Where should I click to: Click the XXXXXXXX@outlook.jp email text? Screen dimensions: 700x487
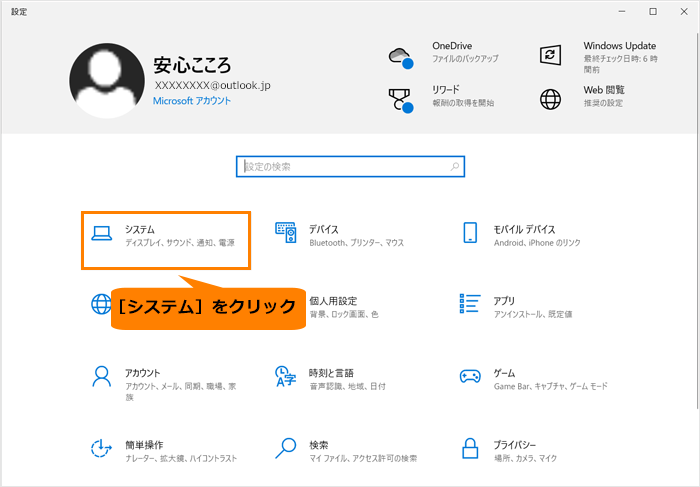pos(212,85)
